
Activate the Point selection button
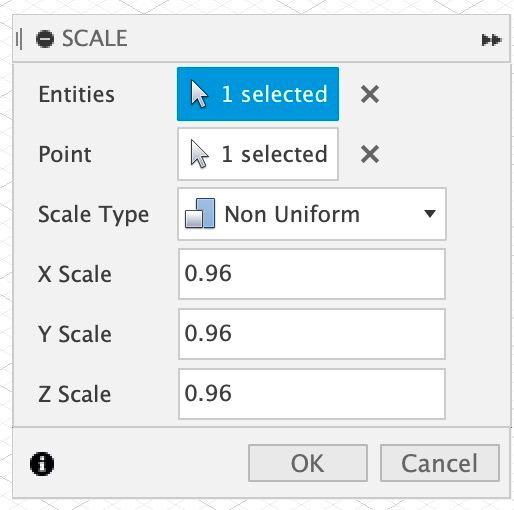pyautogui.click(x=258, y=154)
